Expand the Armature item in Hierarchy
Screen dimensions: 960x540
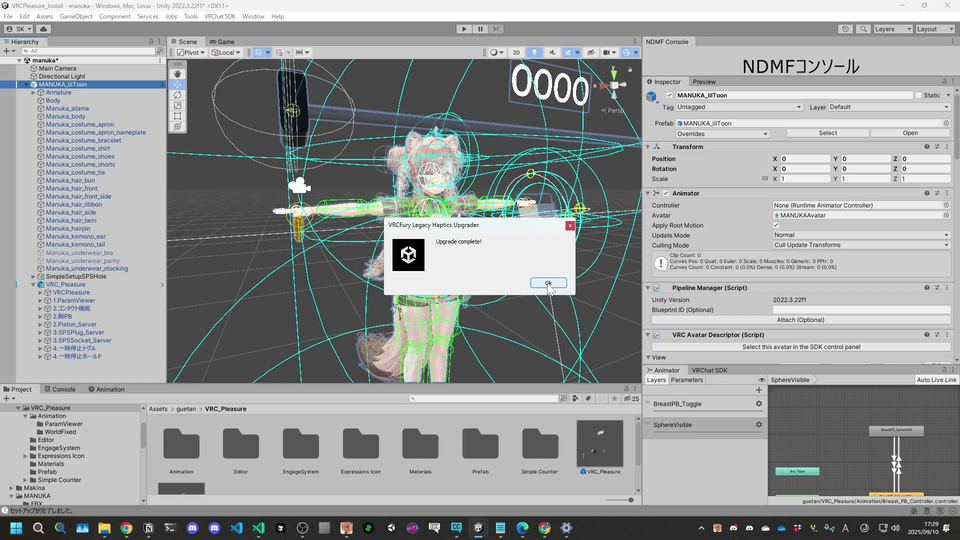(33, 92)
